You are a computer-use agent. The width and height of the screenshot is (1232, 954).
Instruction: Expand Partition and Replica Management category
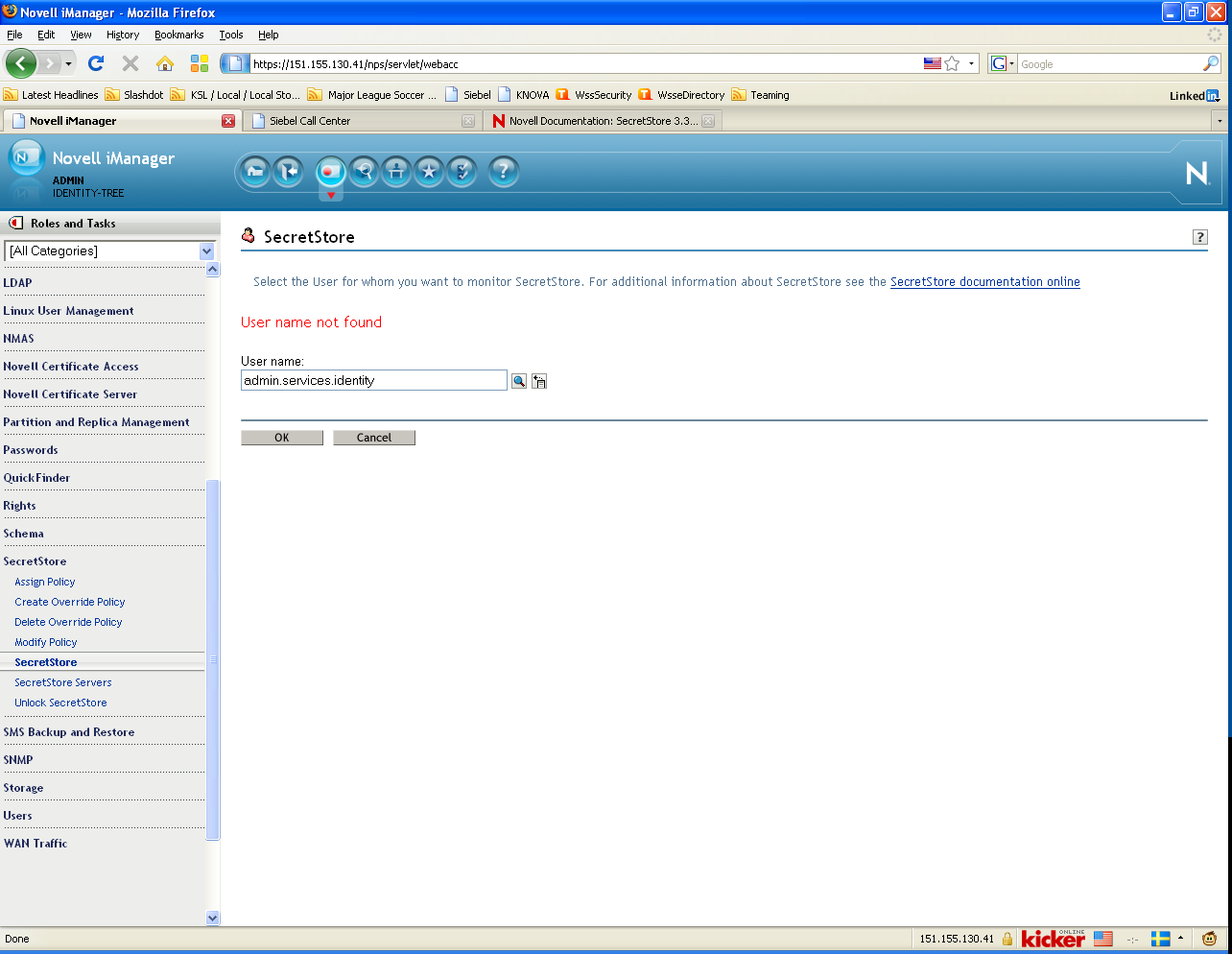tap(96, 422)
